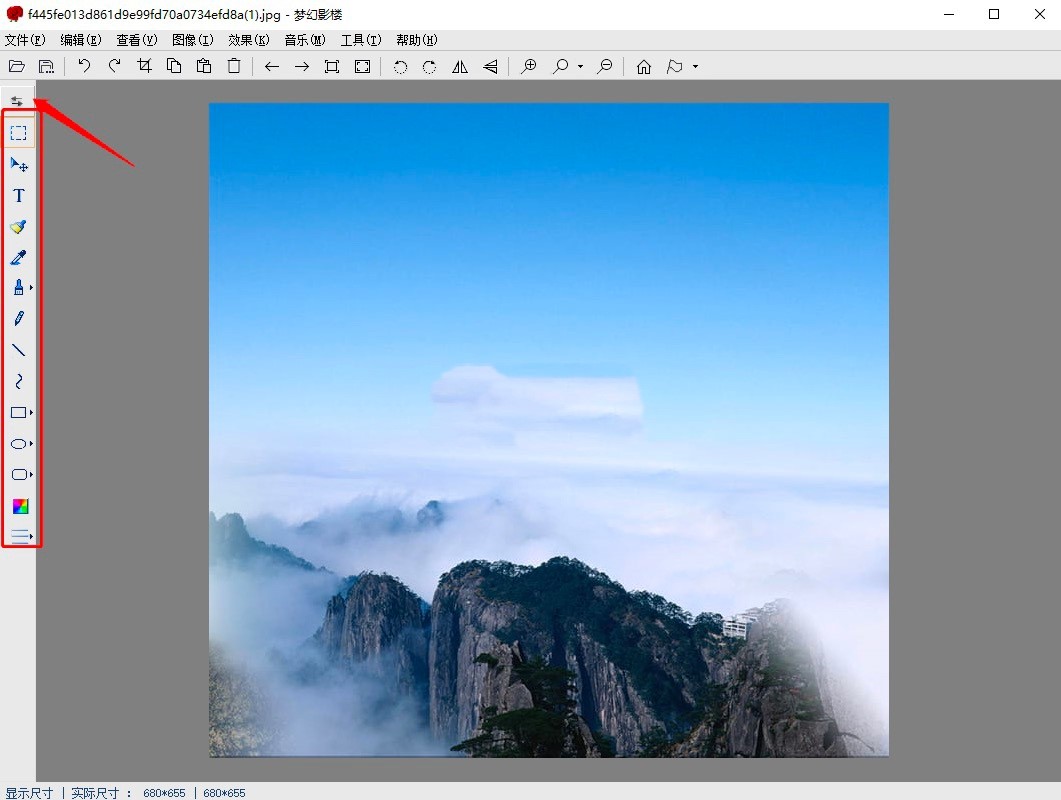Click the flag icon in toolbar
This screenshot has width=1061, height=800.
pos(674,66)
